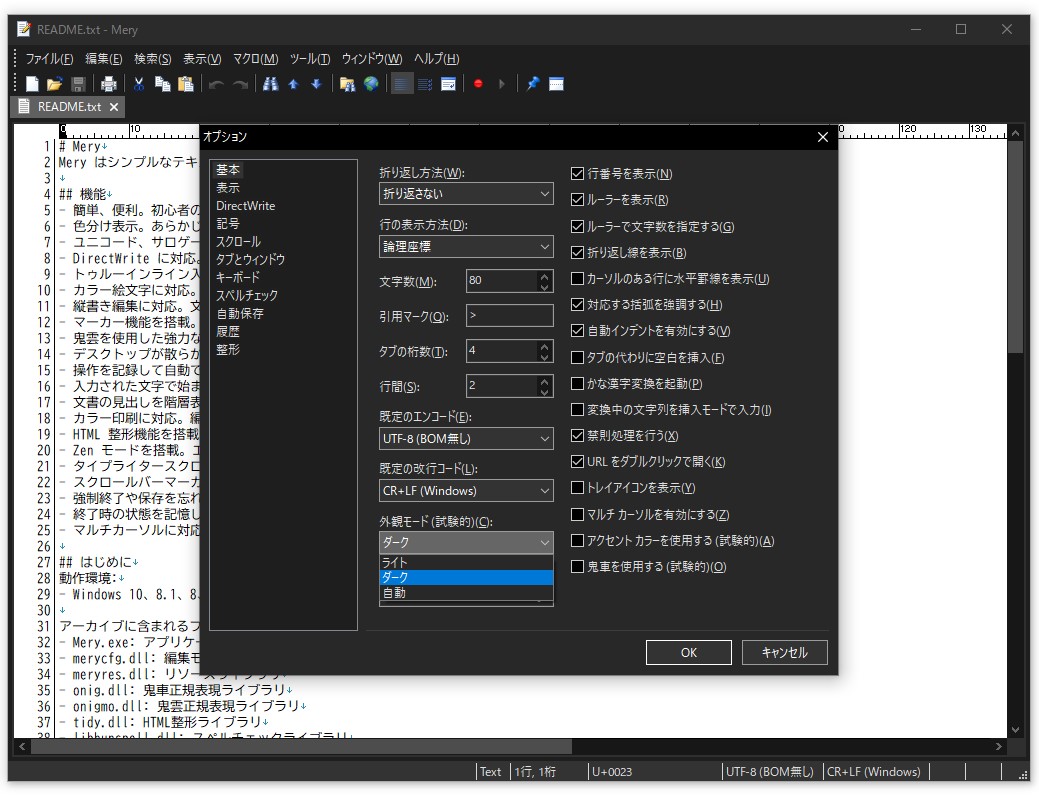Click the New file toolbar icon
Screen dimensions: 1039x796
click(x=32, y=84)
